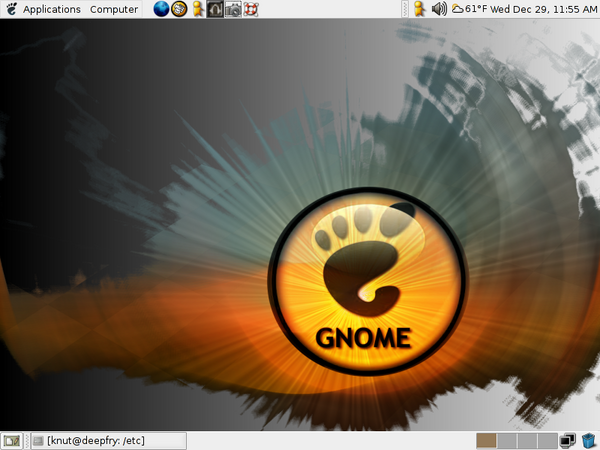Switch to the first (brown) workspace

pos(486,441)
